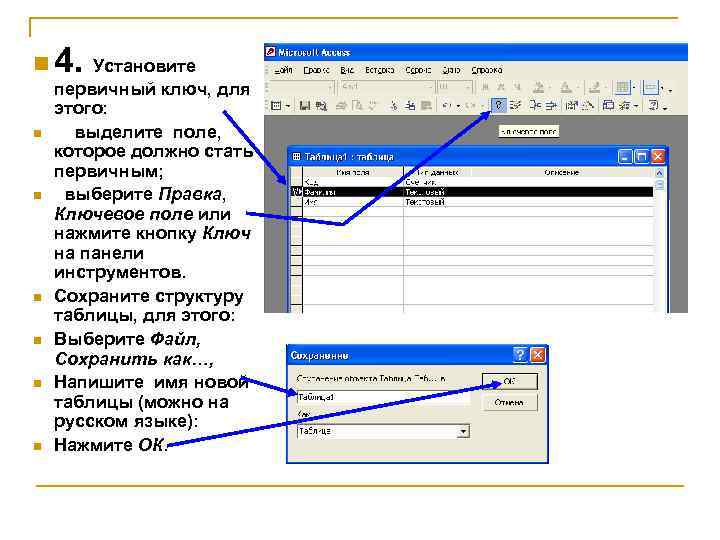Open the gridlines dropdown on formatting toolbar
Screen dimensions: 720x540
[x=634, y=87]
